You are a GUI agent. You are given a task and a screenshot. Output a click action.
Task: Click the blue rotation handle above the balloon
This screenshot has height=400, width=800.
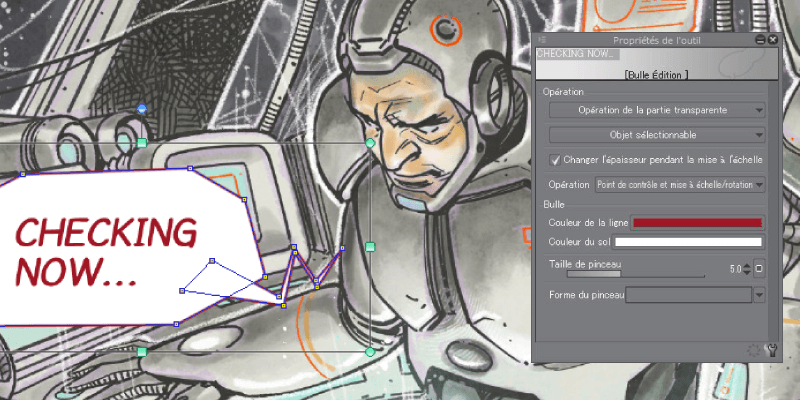[x=142, y=109]
